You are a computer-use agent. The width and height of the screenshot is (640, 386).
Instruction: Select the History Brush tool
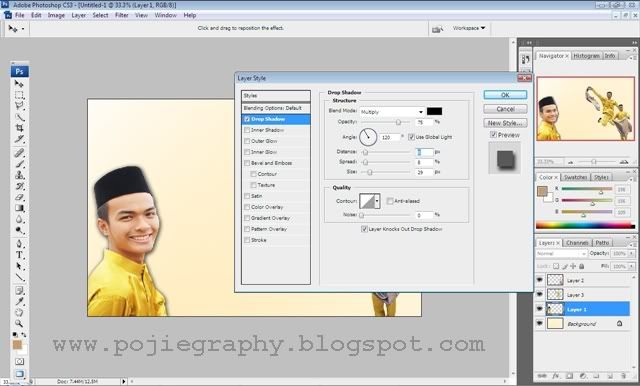coord(19,186)
